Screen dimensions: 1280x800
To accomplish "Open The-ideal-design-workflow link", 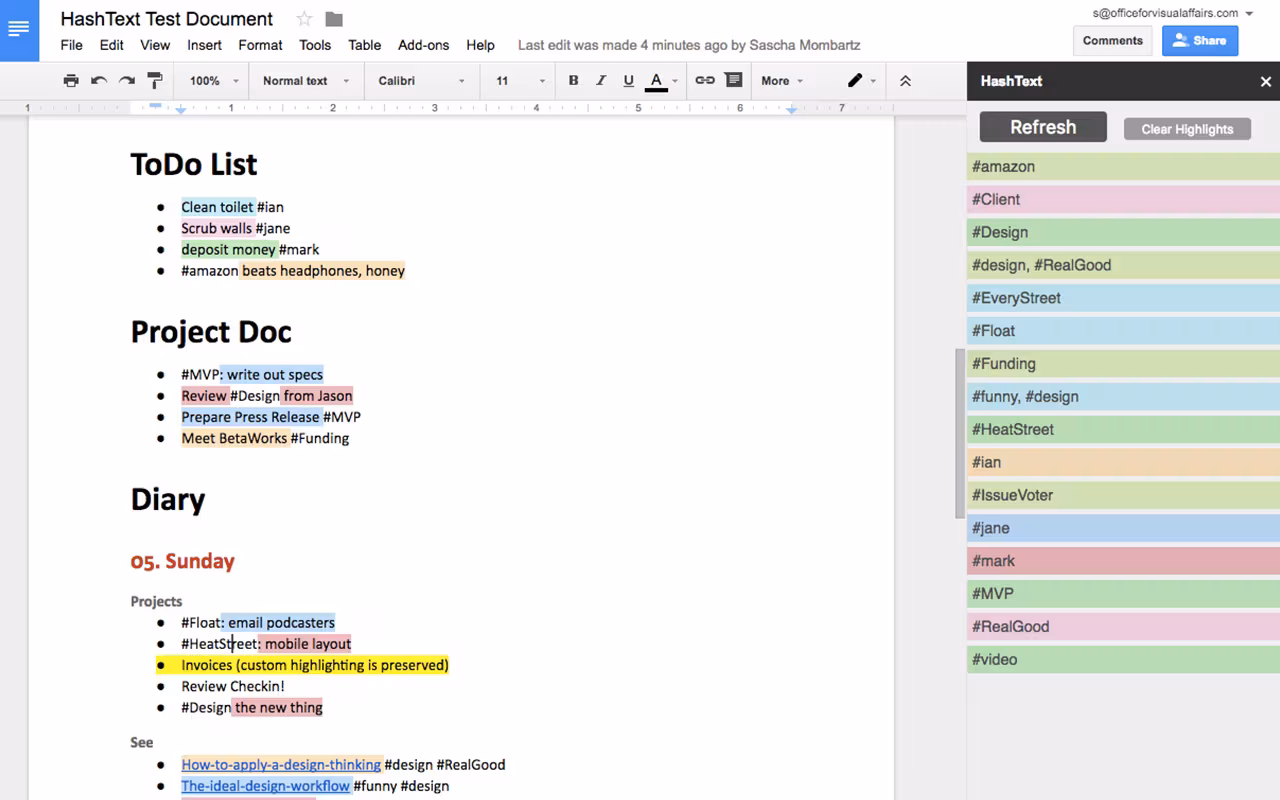I will pyautogui.click(x=265, y=785).
